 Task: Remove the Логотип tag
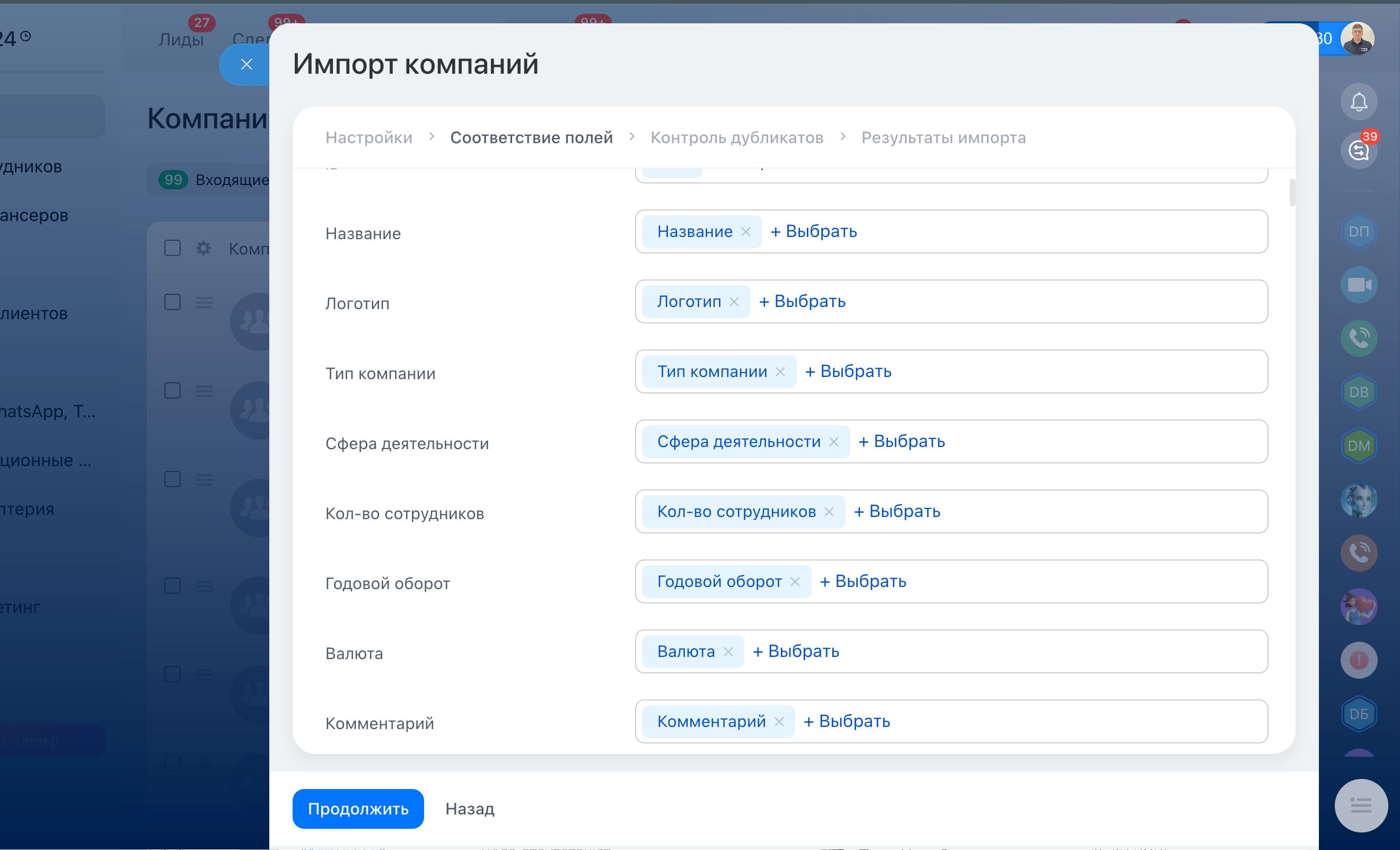734,302
